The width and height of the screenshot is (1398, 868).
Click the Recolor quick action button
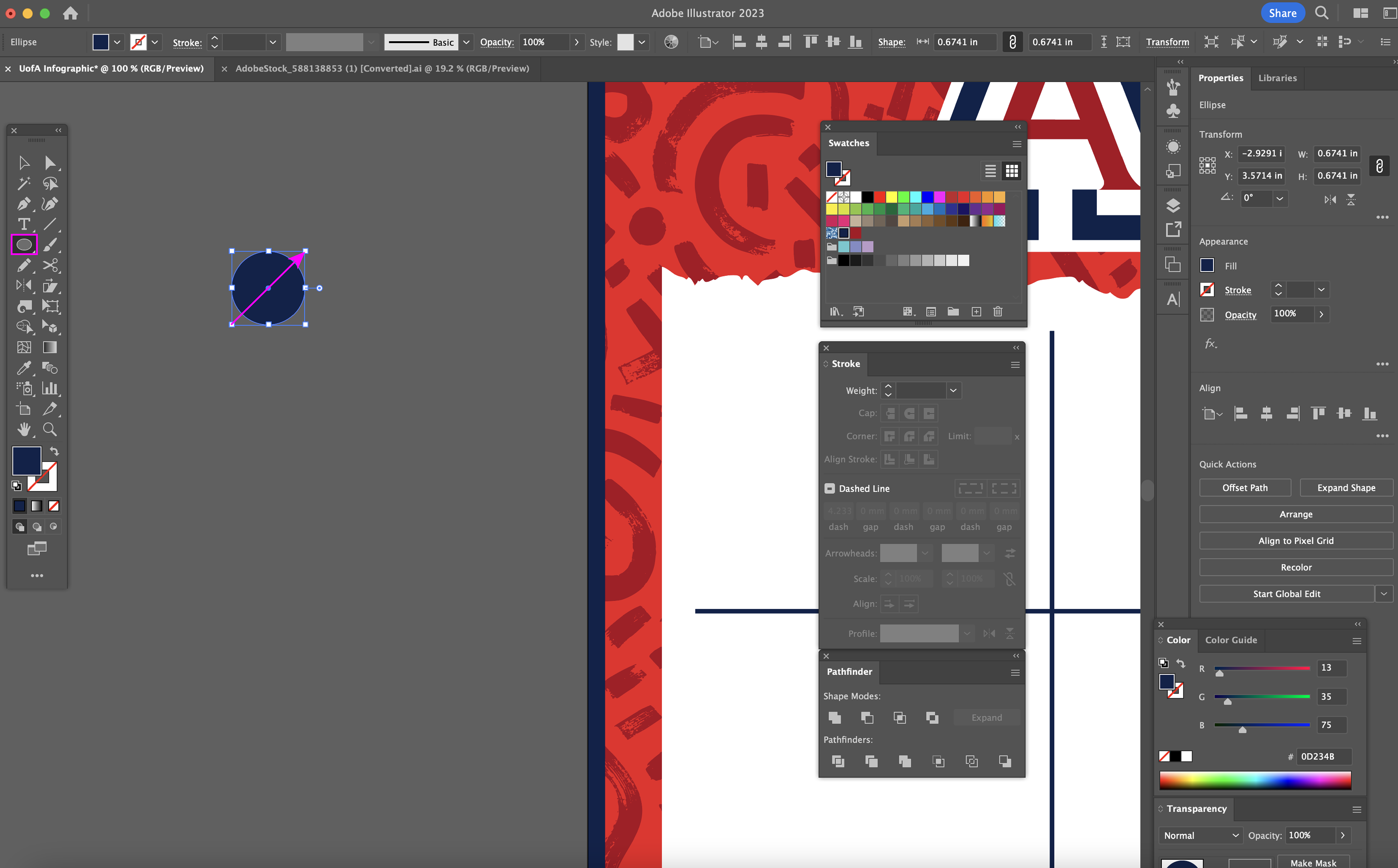[x=1296, y=567]
